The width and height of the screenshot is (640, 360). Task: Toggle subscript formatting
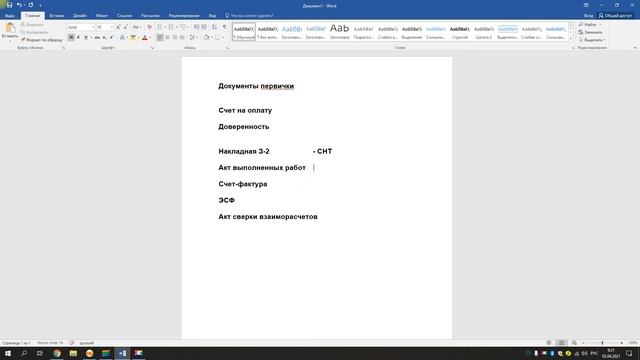(104, 37)
